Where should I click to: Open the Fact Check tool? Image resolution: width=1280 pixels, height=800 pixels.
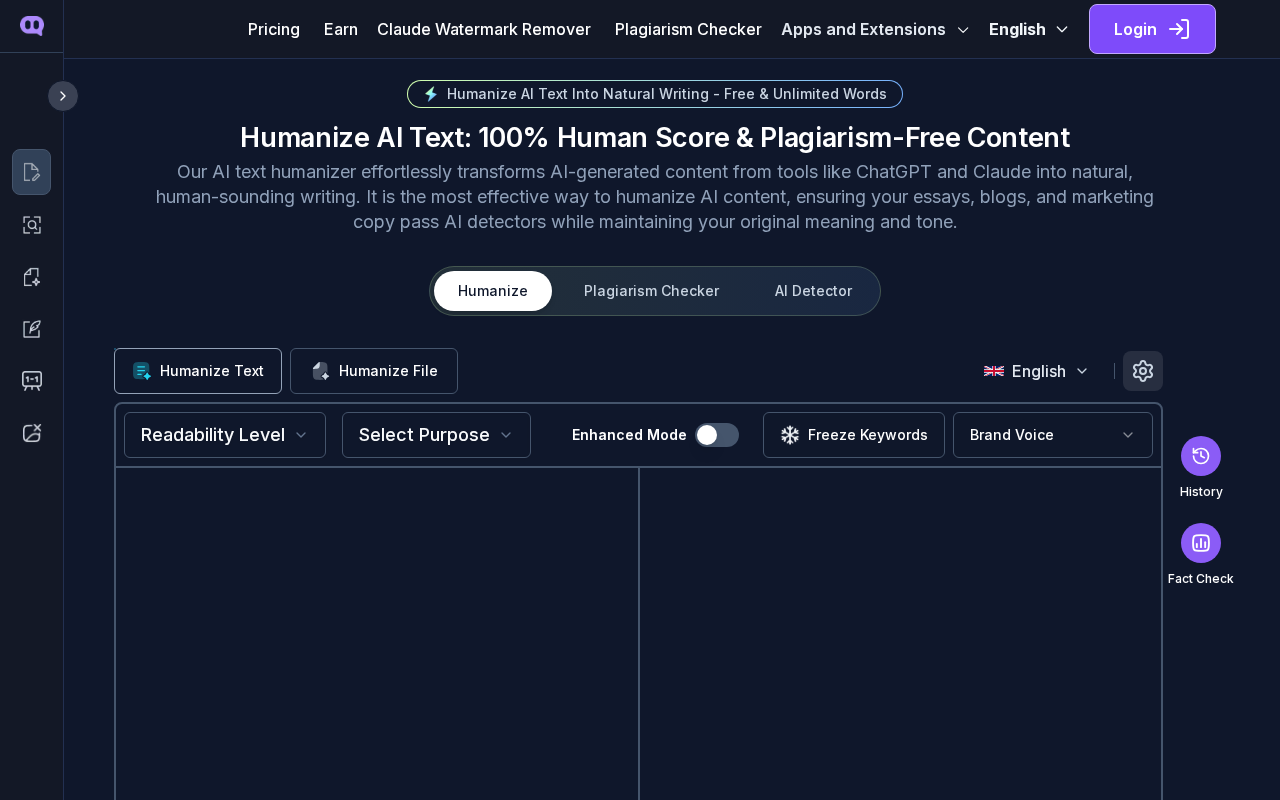click(1200, 543)
